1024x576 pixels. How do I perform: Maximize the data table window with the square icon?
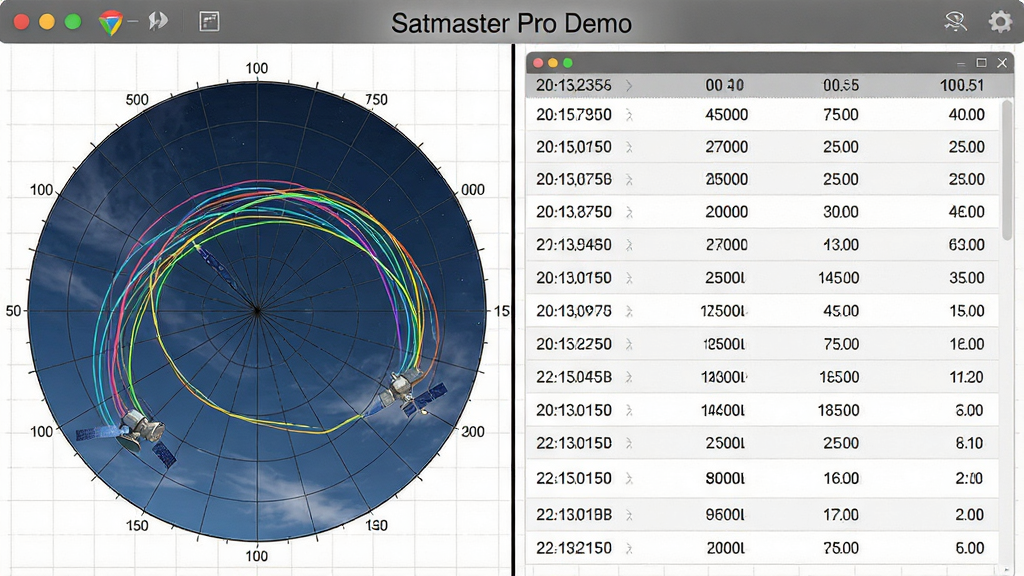click(981, 63)
